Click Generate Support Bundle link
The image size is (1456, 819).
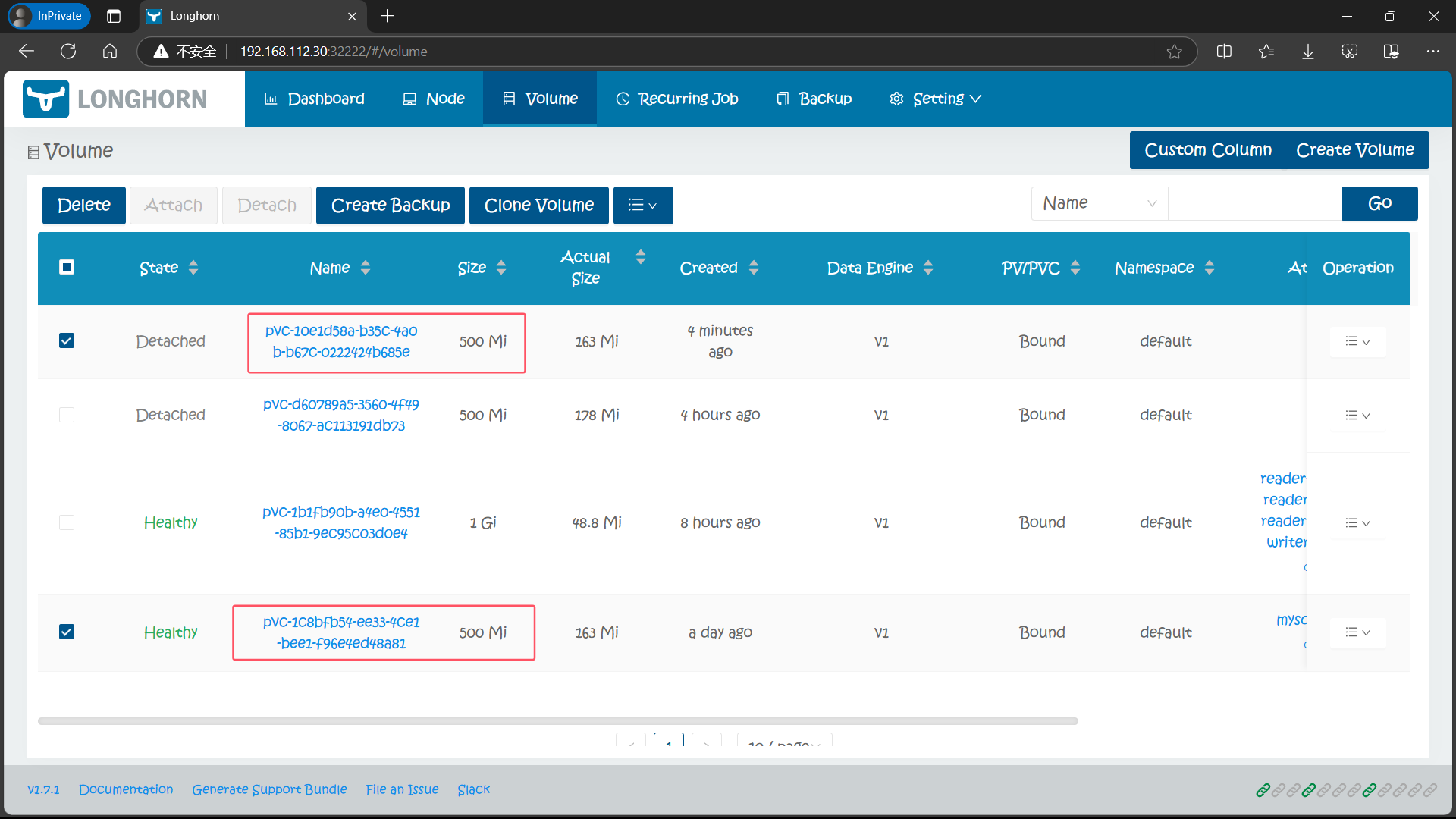[x=269, y=789]
